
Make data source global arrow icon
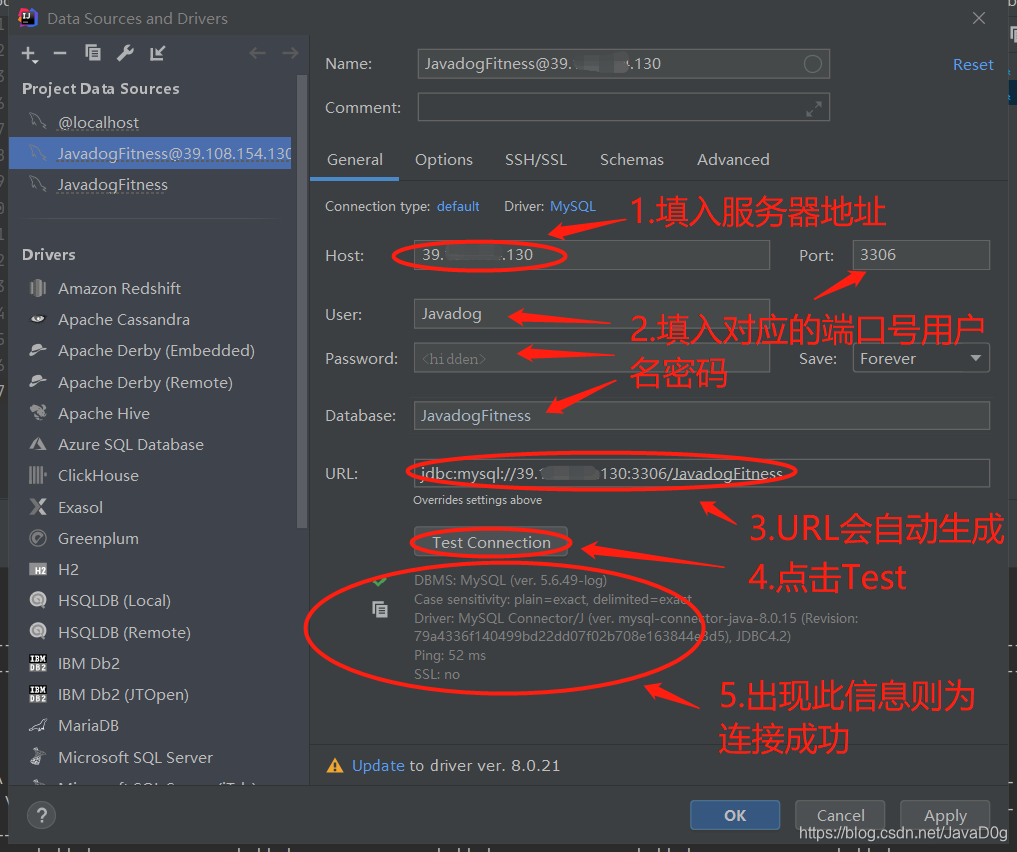coord(158,53)
